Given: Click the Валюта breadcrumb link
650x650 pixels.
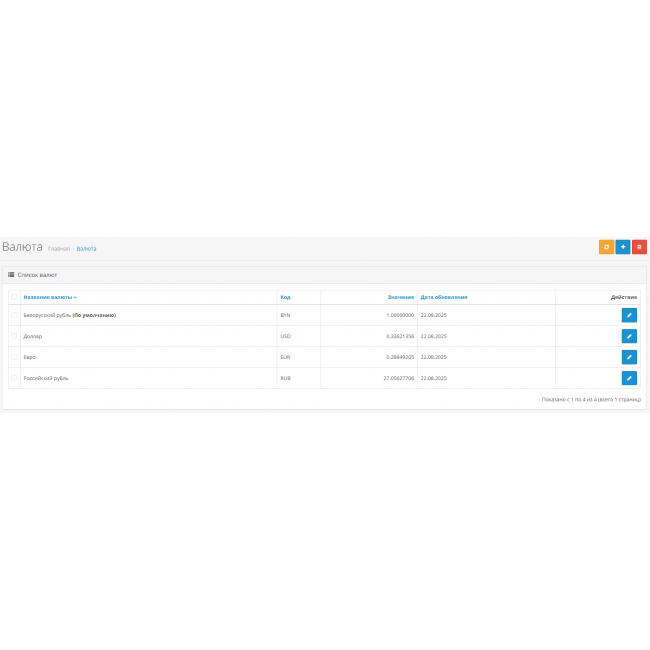Looking at the screenshot, I should 87,248.
